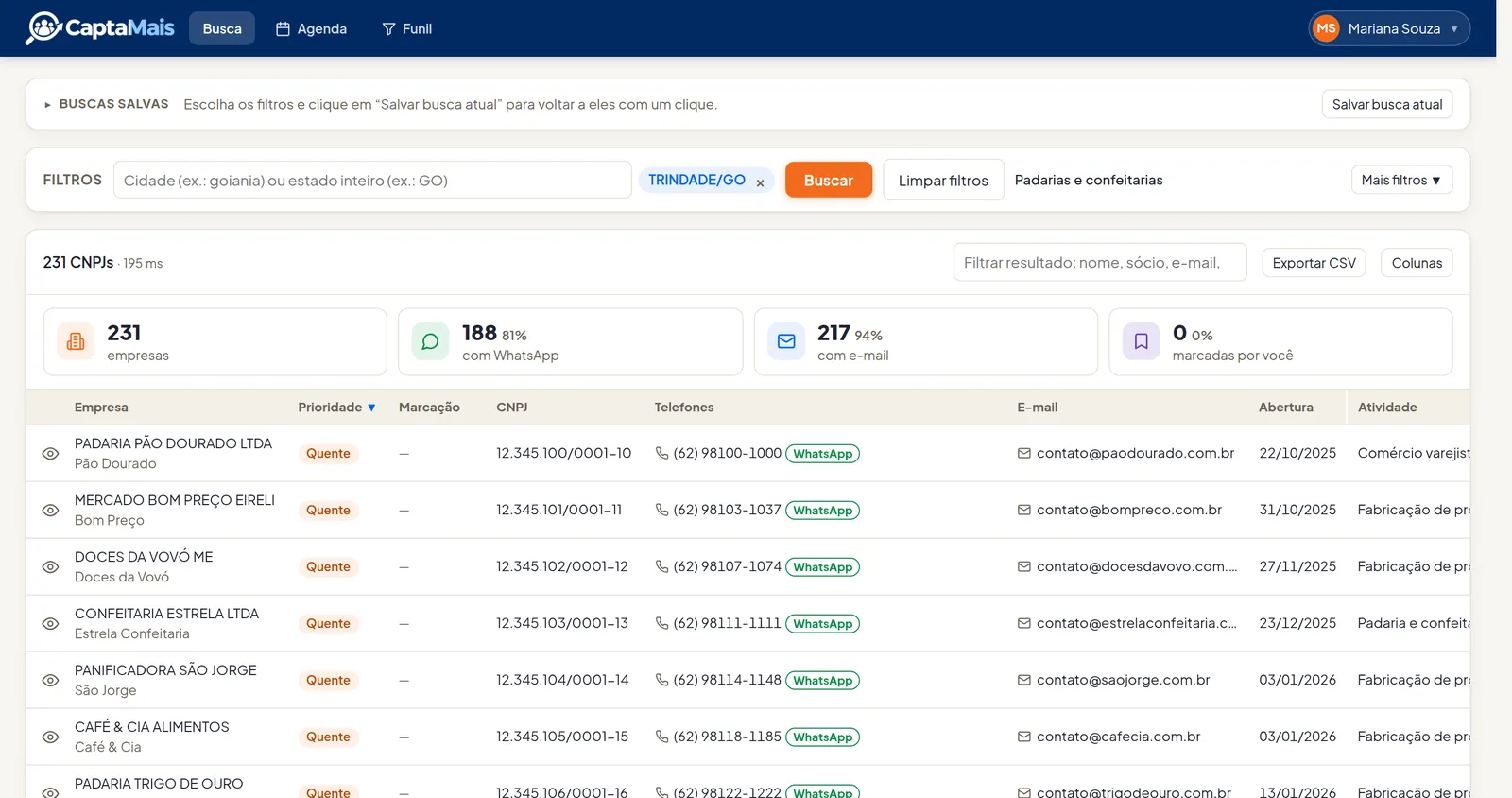Open the Mais filtros dropdown

coord(1401,180)
